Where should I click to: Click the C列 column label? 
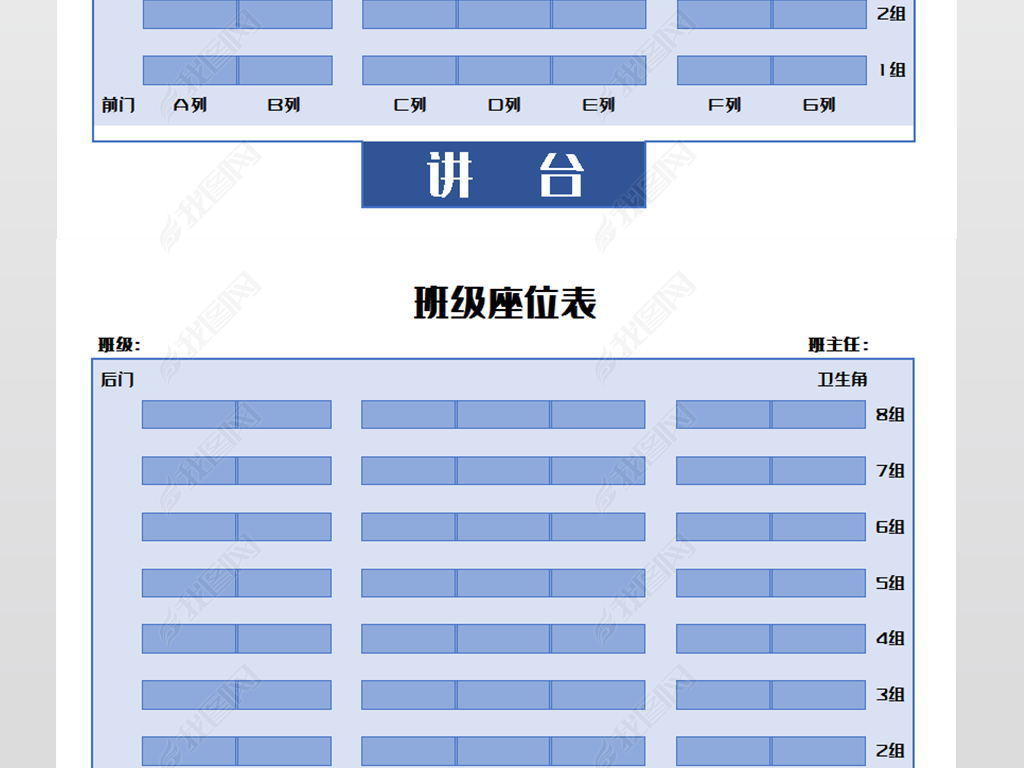coord(410,105)
